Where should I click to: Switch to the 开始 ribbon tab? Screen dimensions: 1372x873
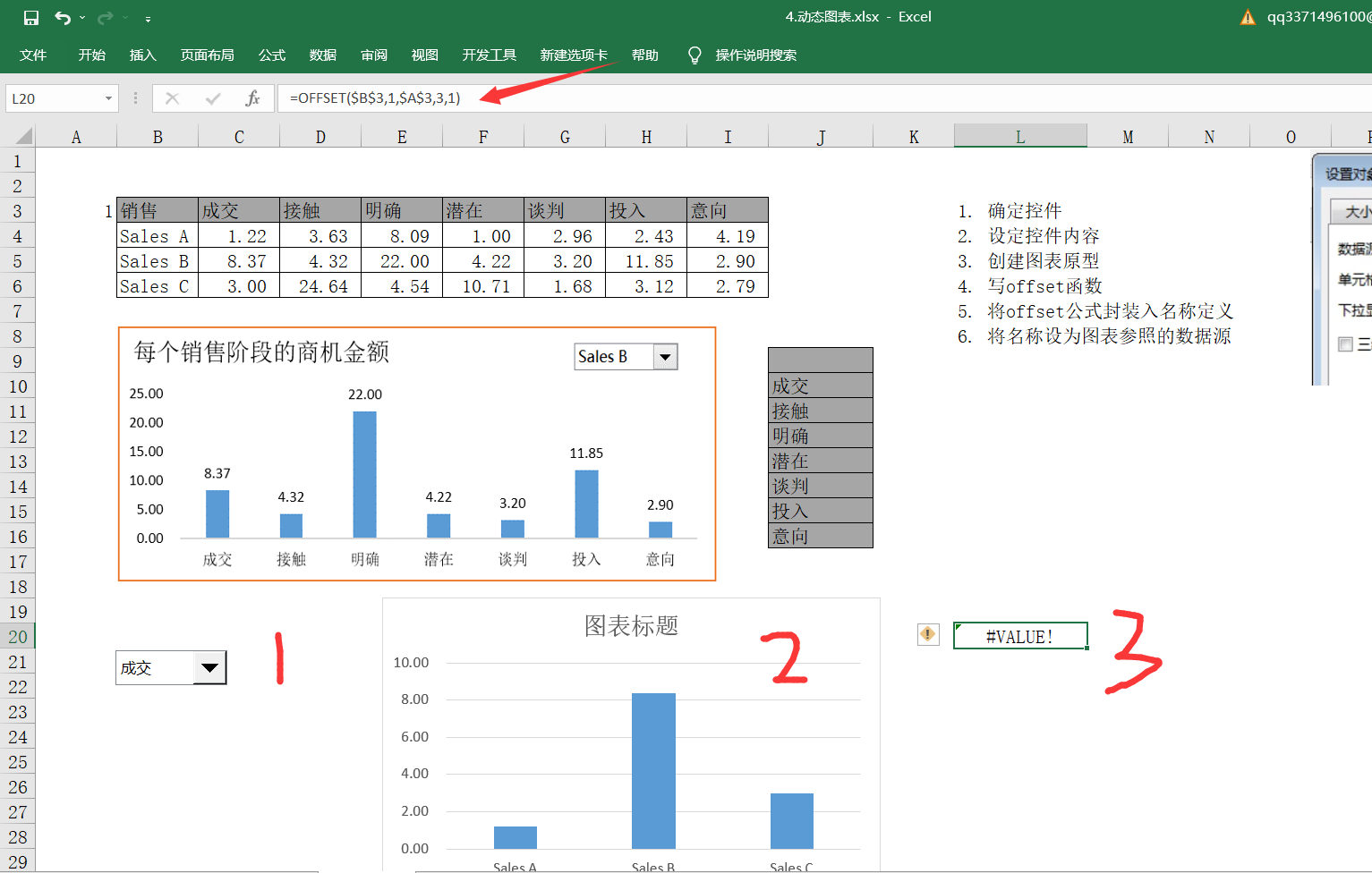(x=92, y=55)
